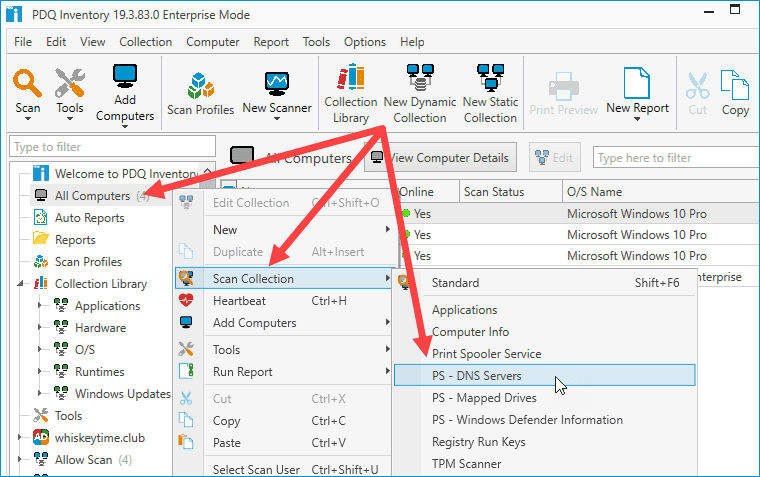
Task: Click the Heartbeat heart icon in context menu
Action: [186, 301]
